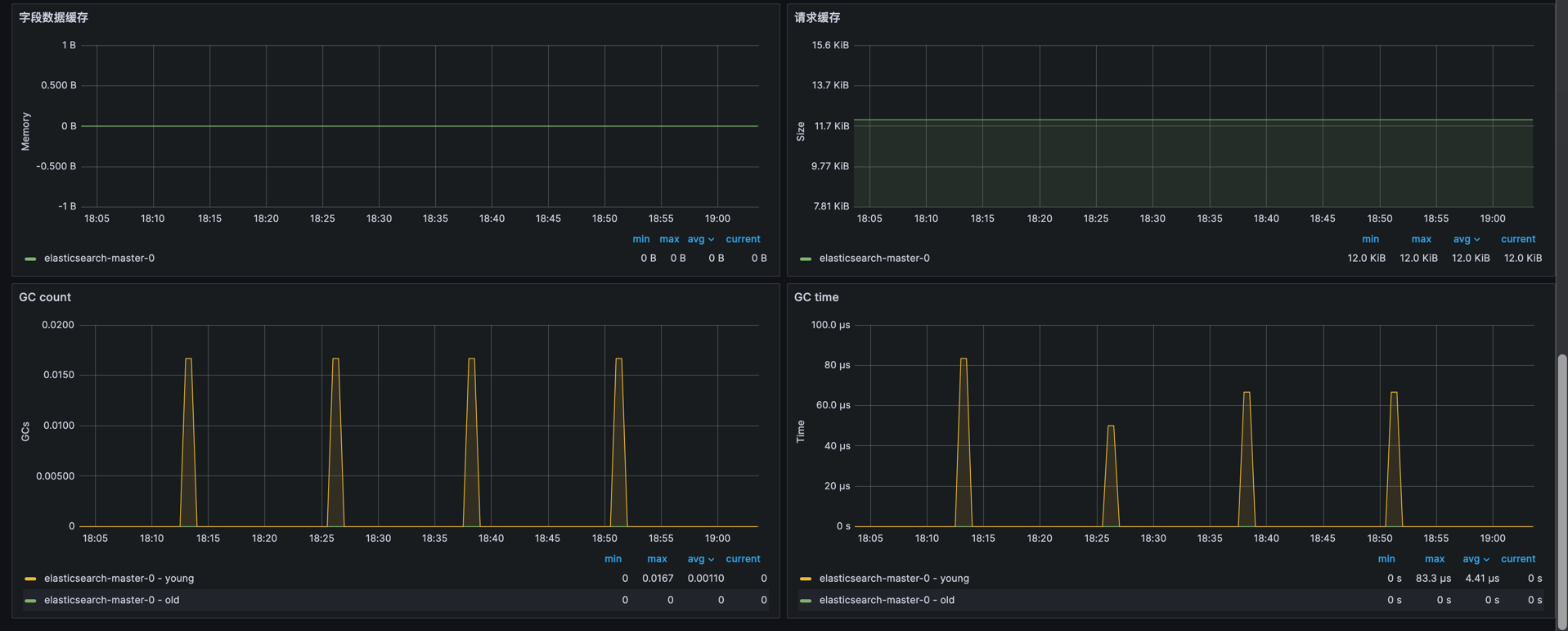Click green swatch for 字段数据缓存 elasticsearch-master-0
The image size is (1568, 631).
(30, 259)
